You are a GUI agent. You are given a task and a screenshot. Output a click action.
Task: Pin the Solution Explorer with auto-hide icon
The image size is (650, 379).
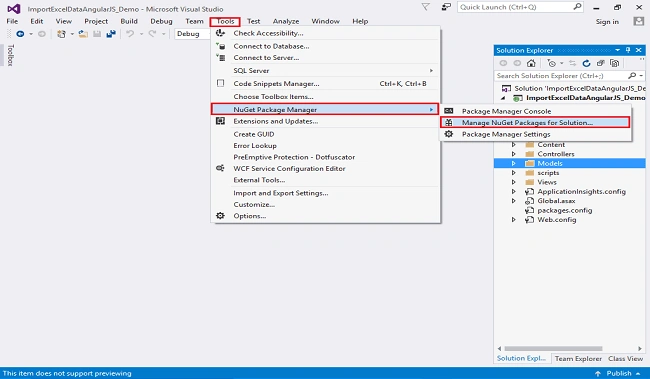click(628, 50)
